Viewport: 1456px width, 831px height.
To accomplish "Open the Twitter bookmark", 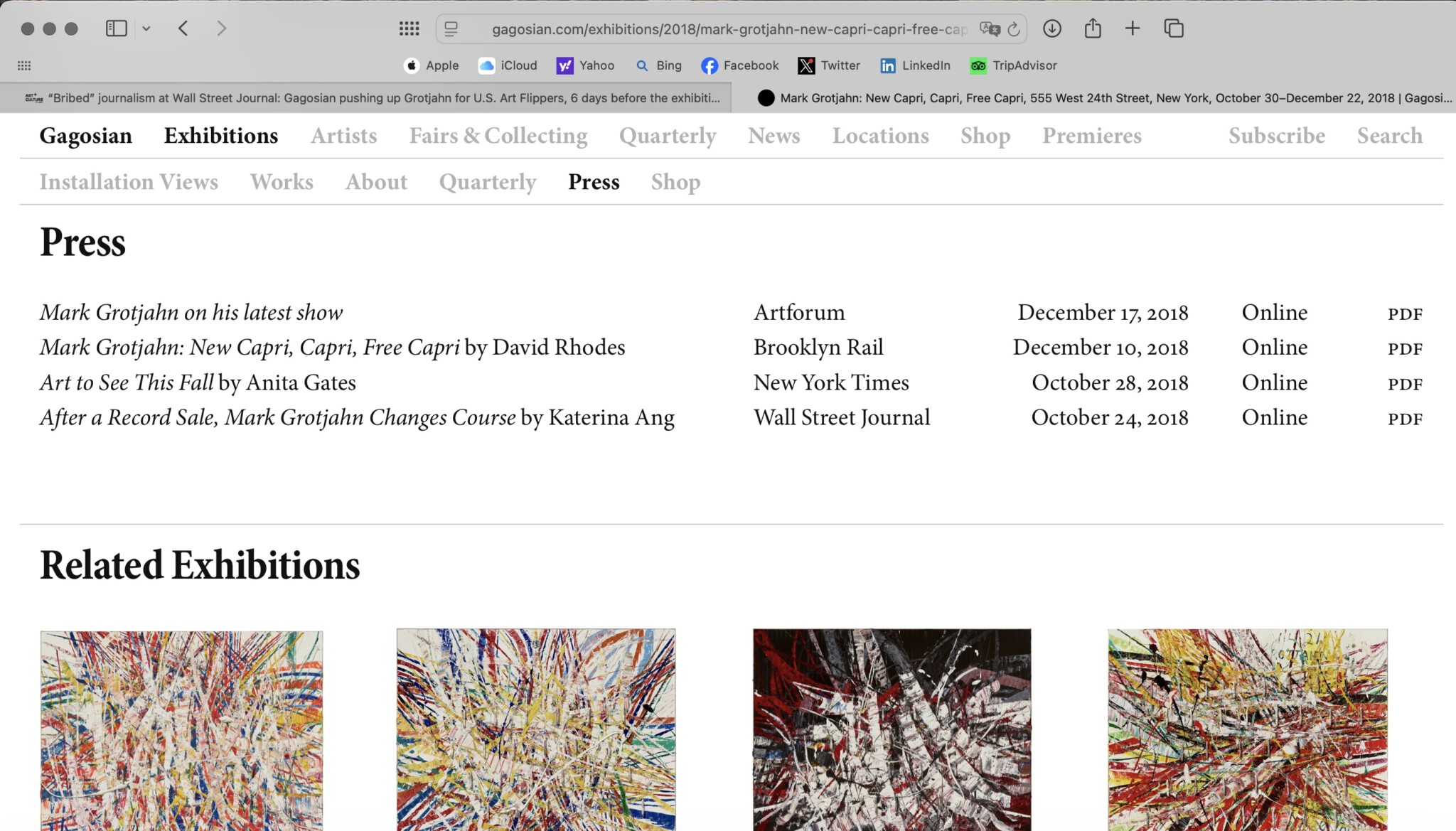I will coord(829,65).
